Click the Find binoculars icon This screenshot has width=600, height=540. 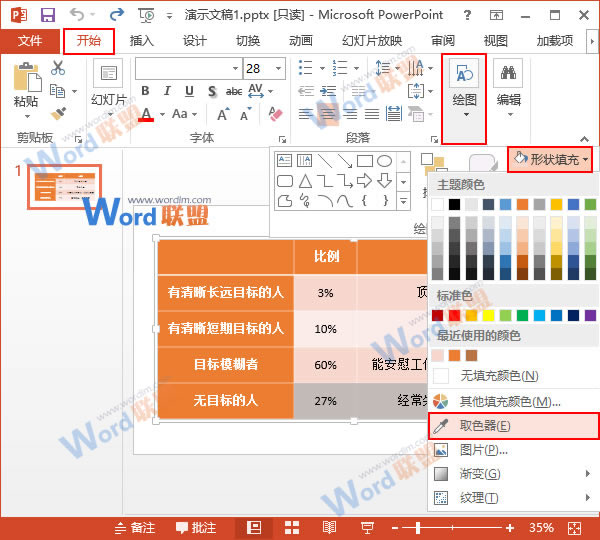click(x=508, y=73)
